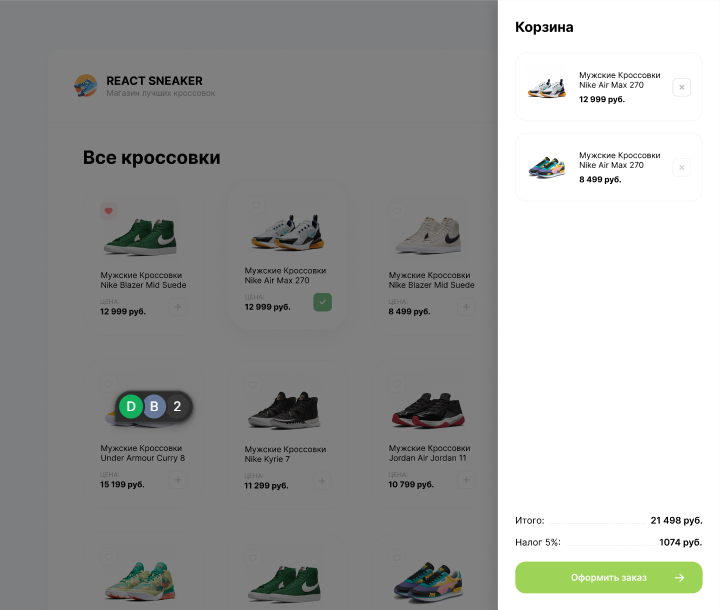Open the beige Nike Blazer 8 499 руб. shoe image
This screenshot has height=610, width=720.
[x=428, y=235]
